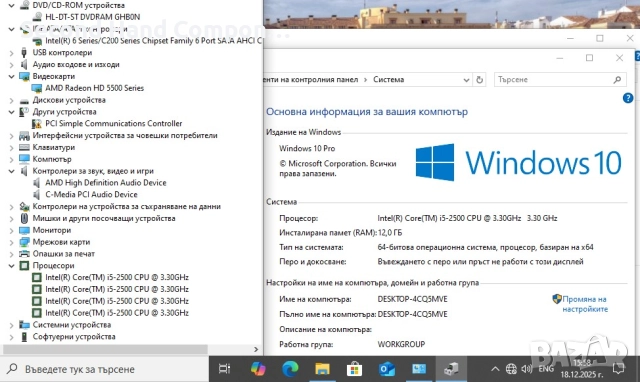Click the 12,0 ГБ installed memory value
The image size is (640, 382).
[x=390, y=233]
